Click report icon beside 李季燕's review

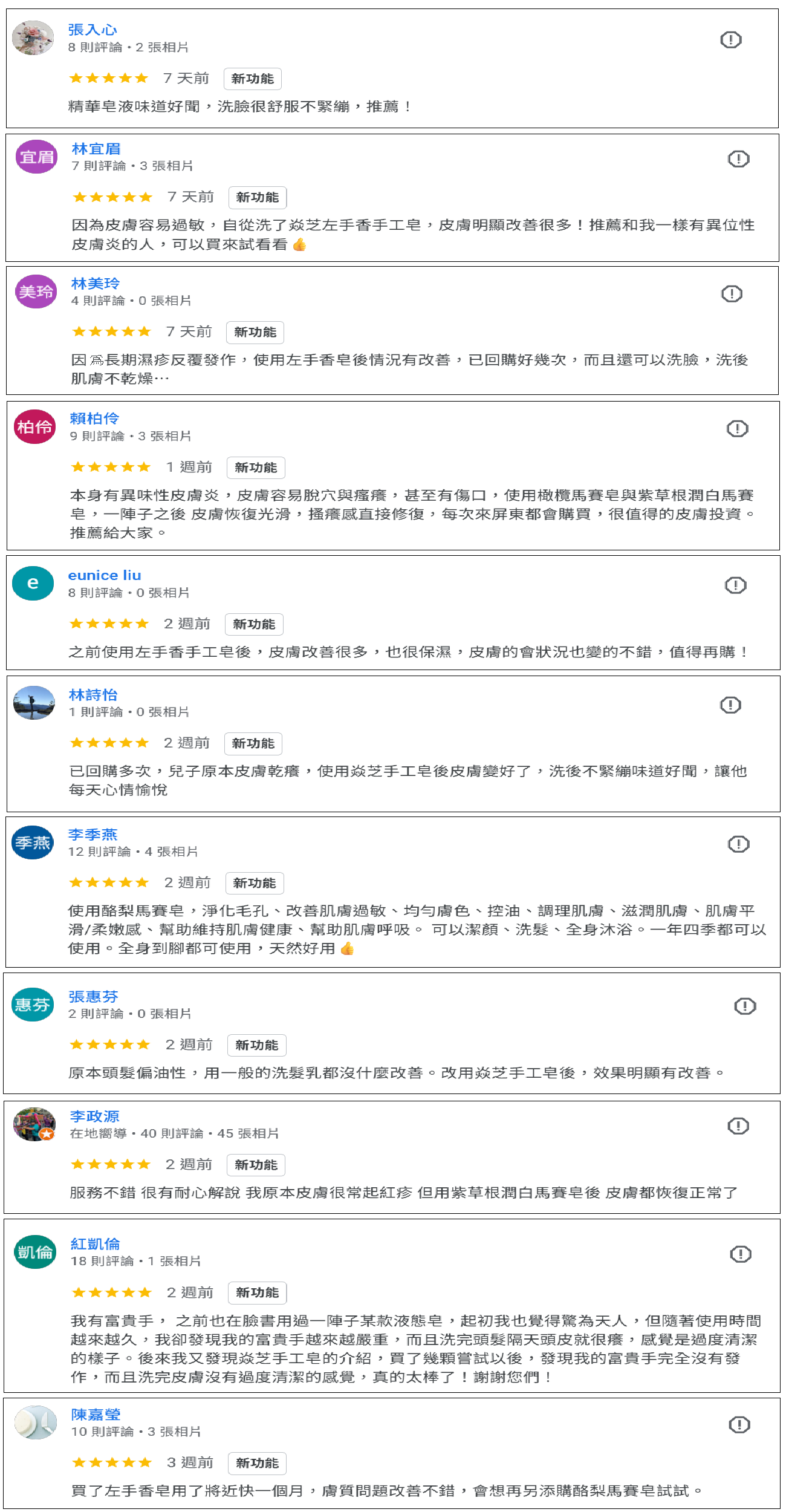[738, 844]
